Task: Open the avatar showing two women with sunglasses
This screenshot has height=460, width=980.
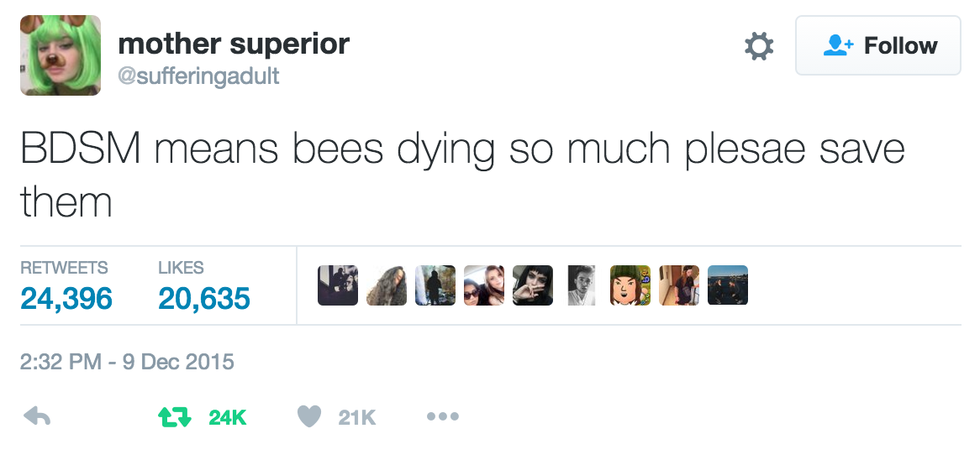Action: (x=483, y=285)
